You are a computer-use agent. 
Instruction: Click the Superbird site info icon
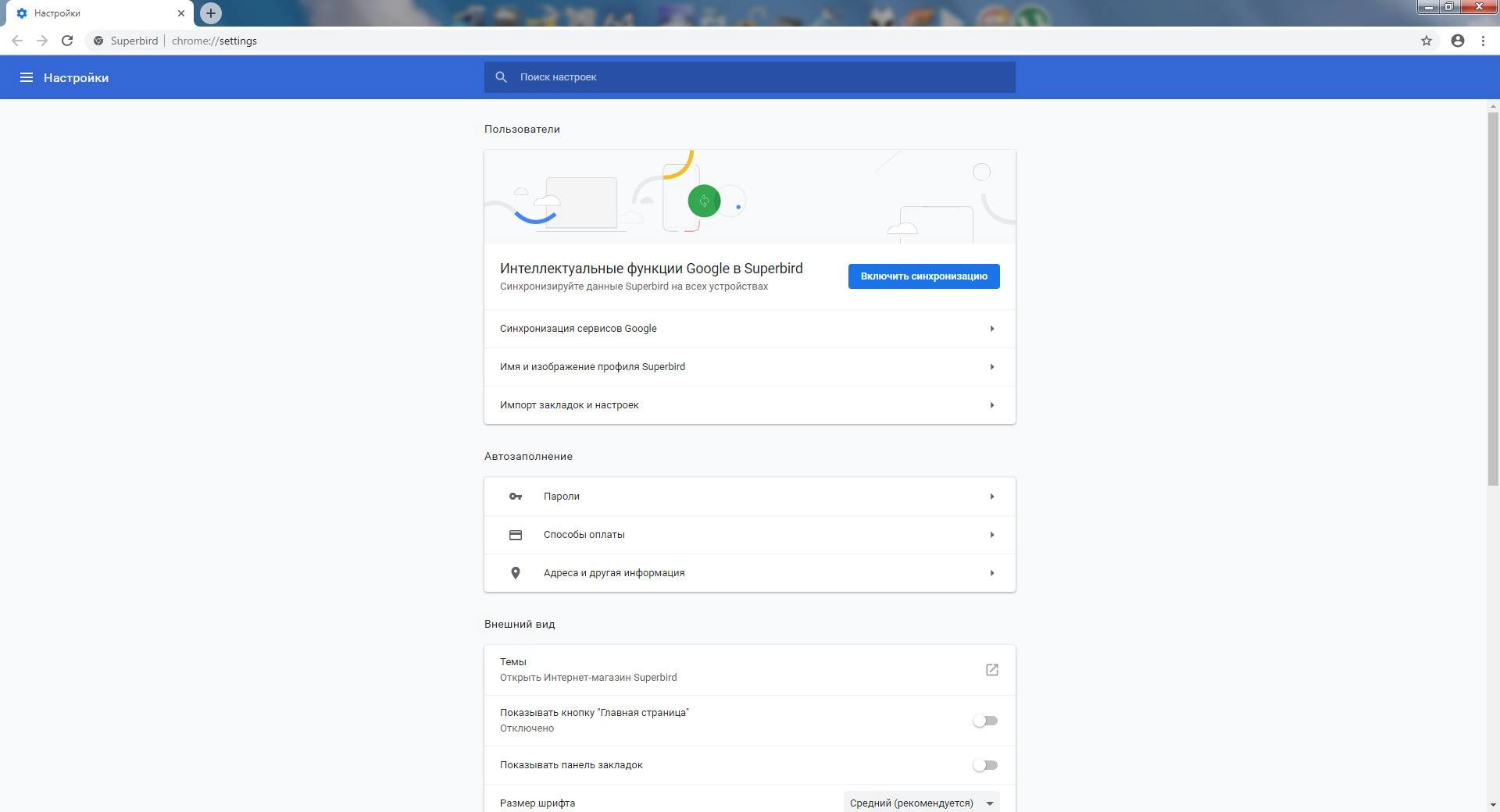[x=98, y=41]
